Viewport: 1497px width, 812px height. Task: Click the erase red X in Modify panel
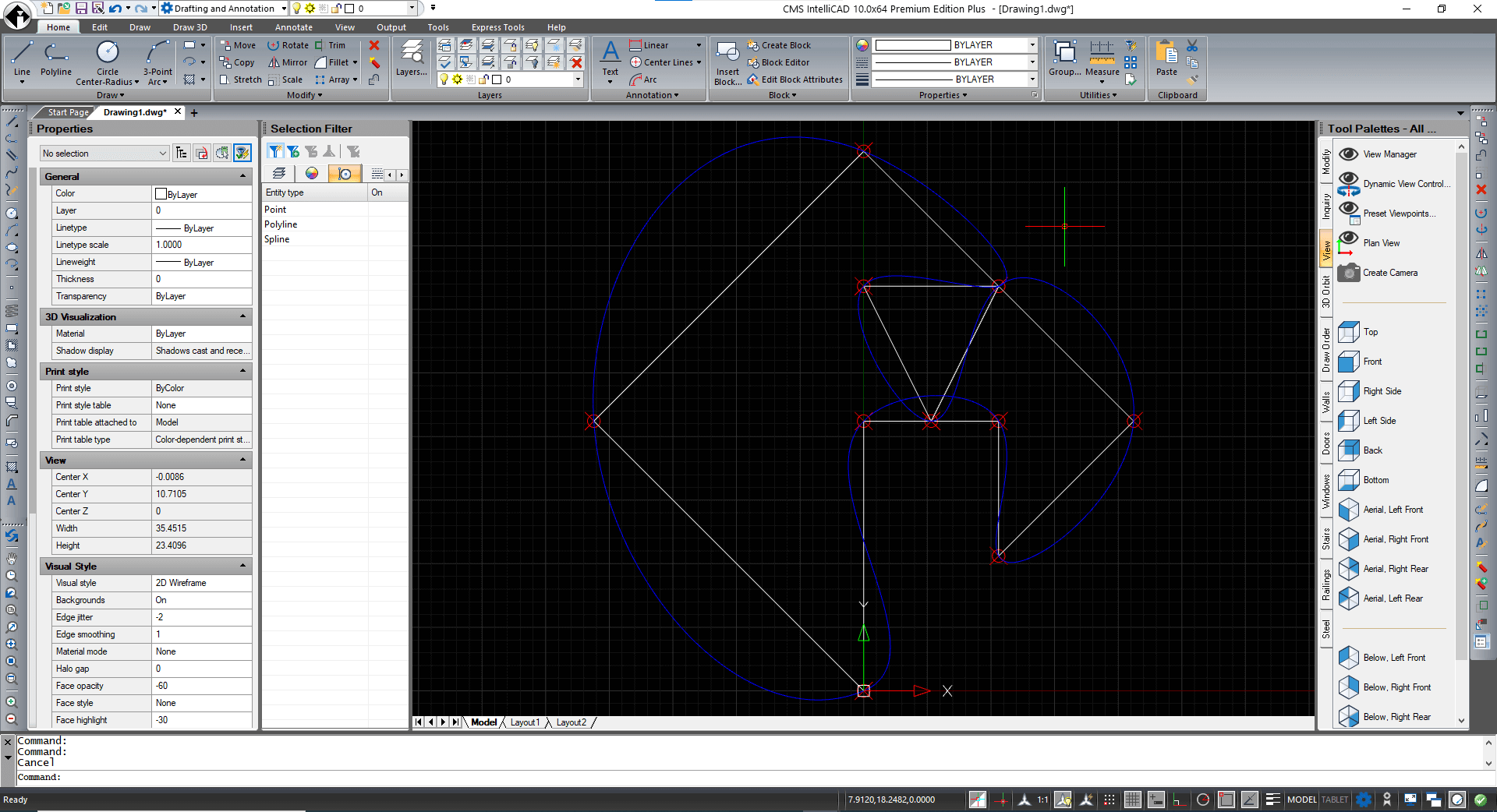point(374,45)
